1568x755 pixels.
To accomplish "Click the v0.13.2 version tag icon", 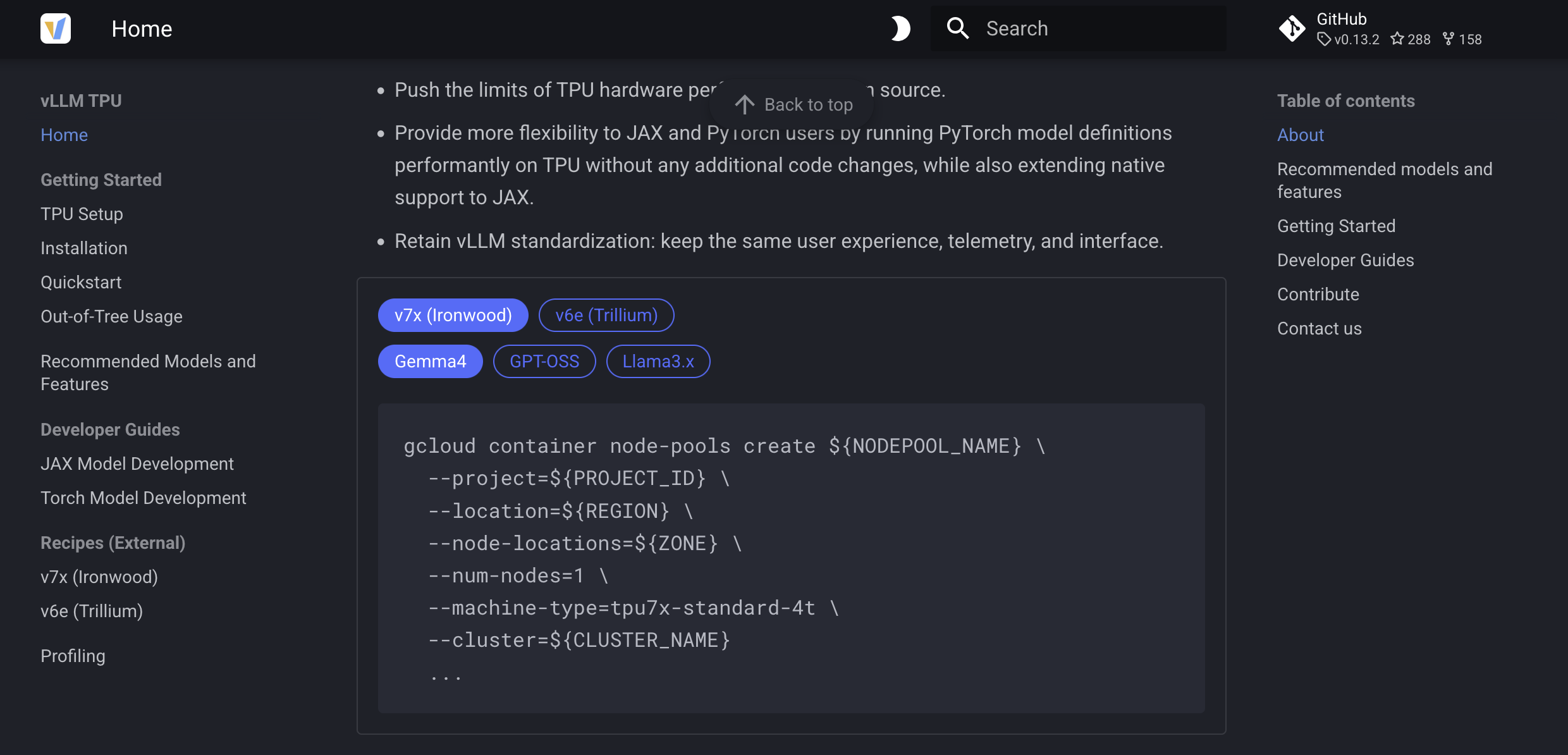I will 1323,39.
